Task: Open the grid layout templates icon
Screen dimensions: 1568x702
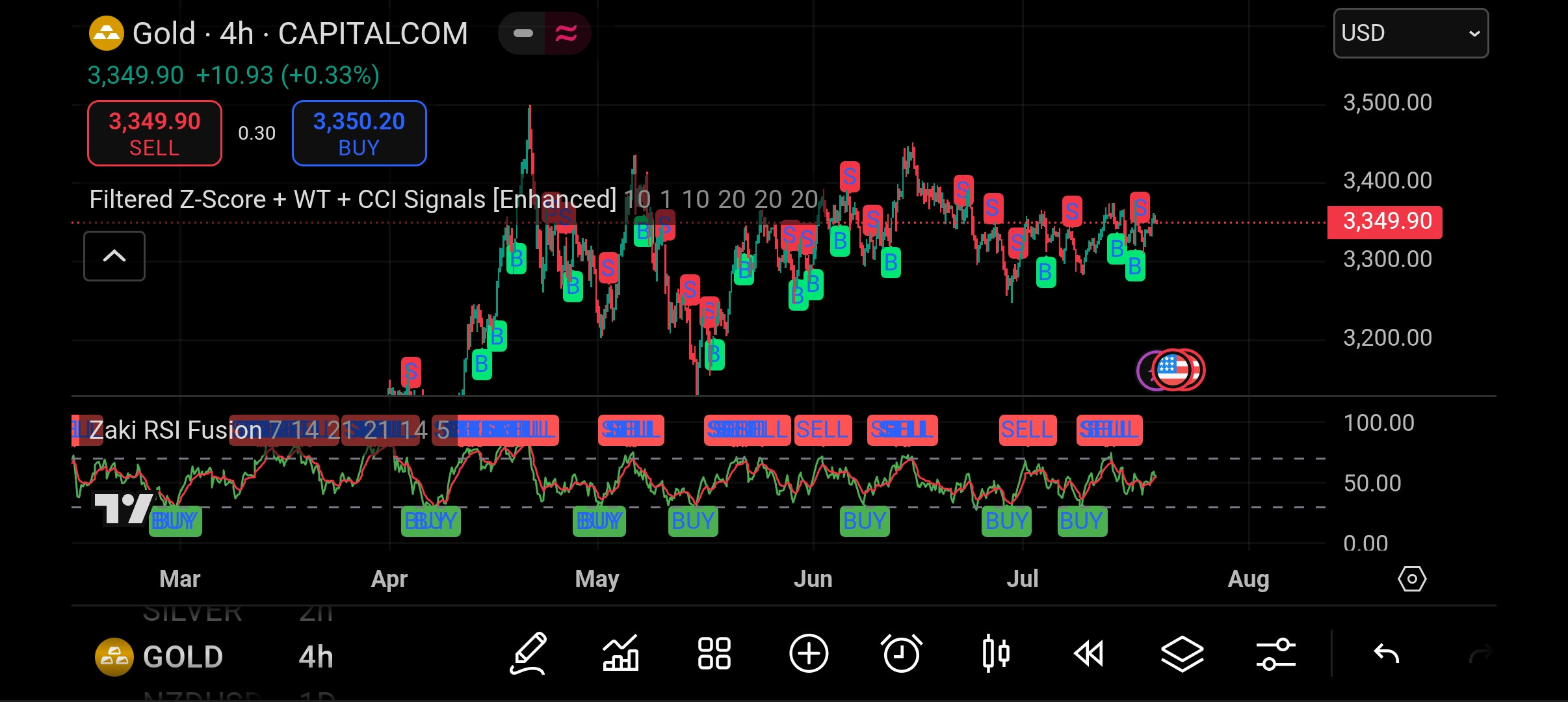Action: click(714, 653)
